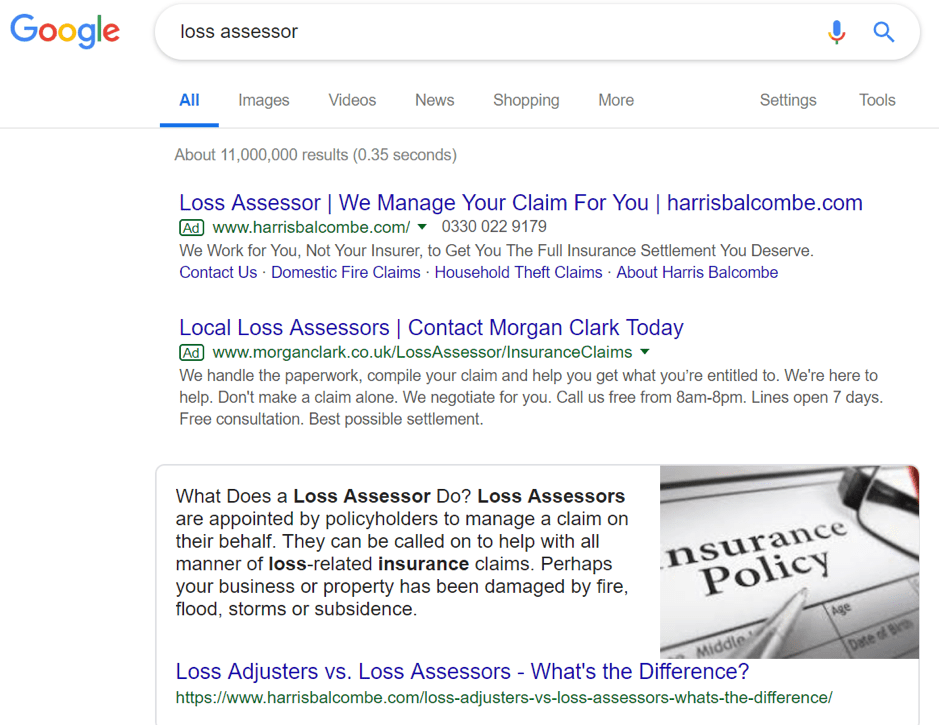Click 'We handle the paperwork' ad description
Viewport: 939px width, 725px height.
click(531, 398)
